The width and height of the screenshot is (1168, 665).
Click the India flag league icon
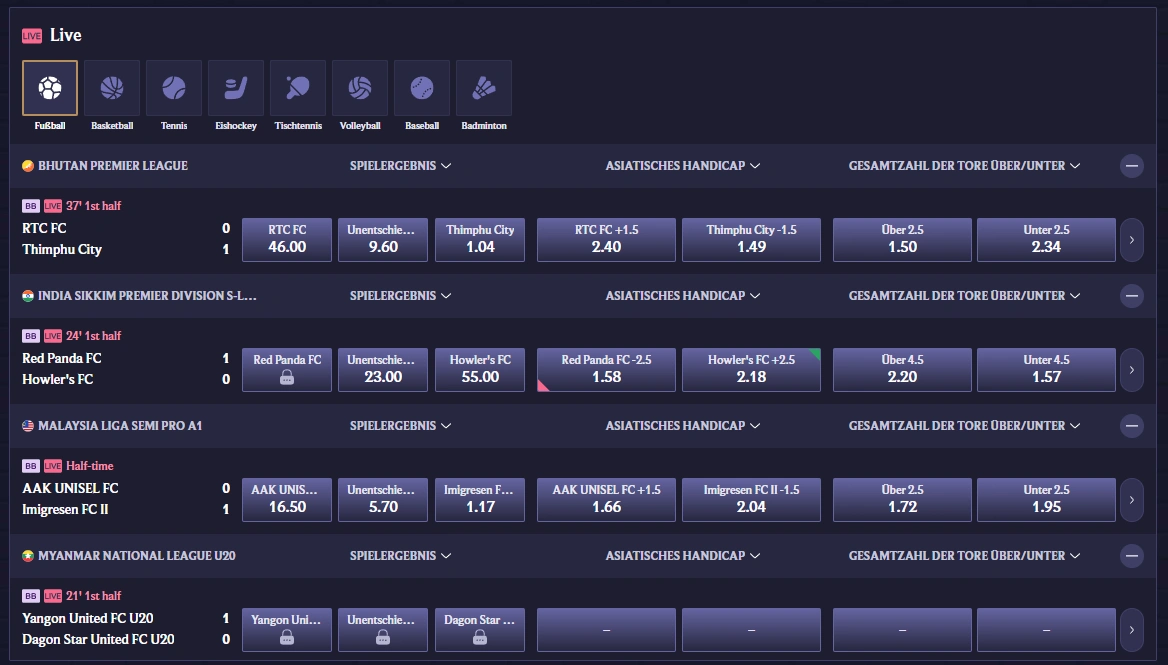[28, 296]
